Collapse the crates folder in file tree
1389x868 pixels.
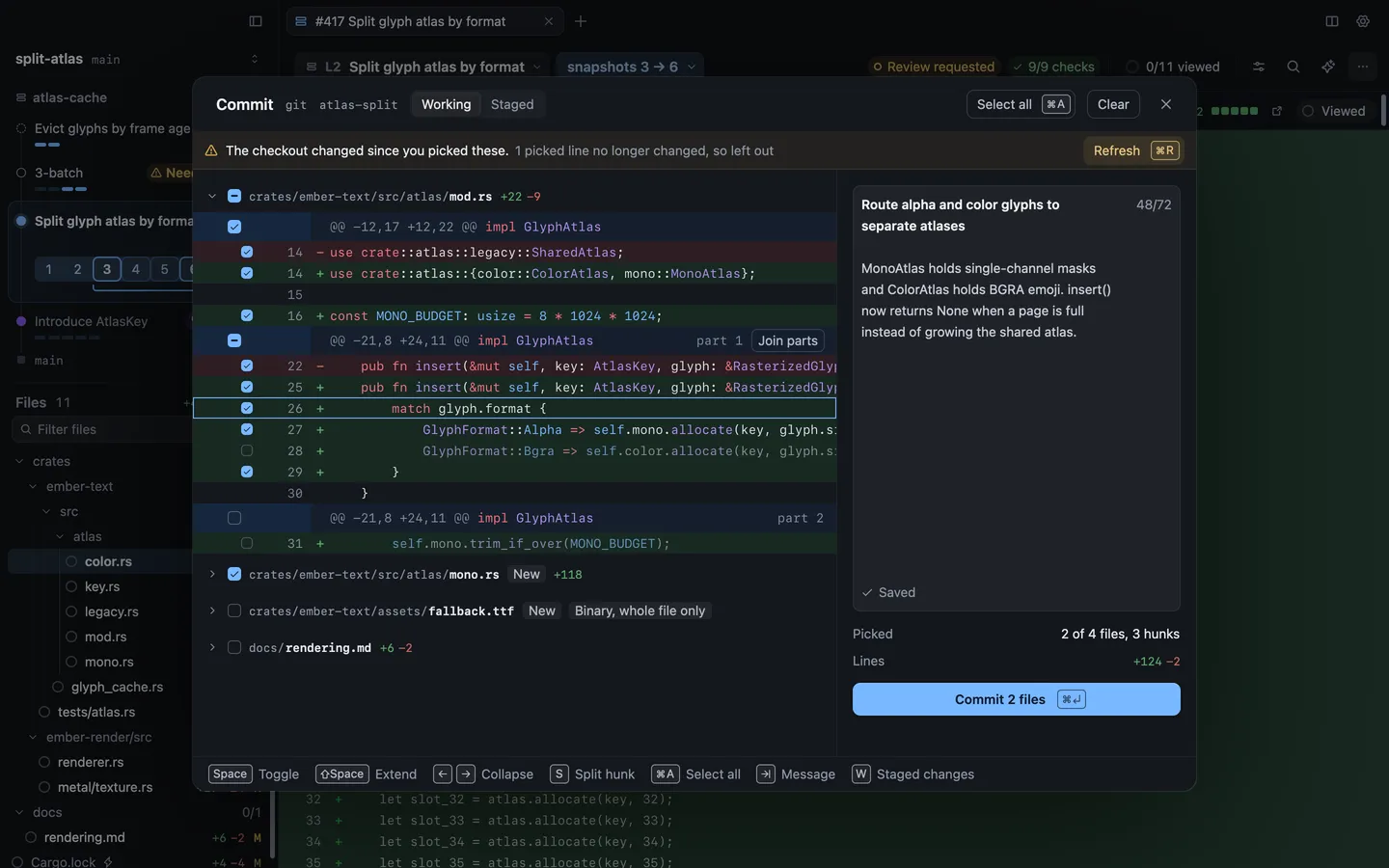tap(19, 461)
